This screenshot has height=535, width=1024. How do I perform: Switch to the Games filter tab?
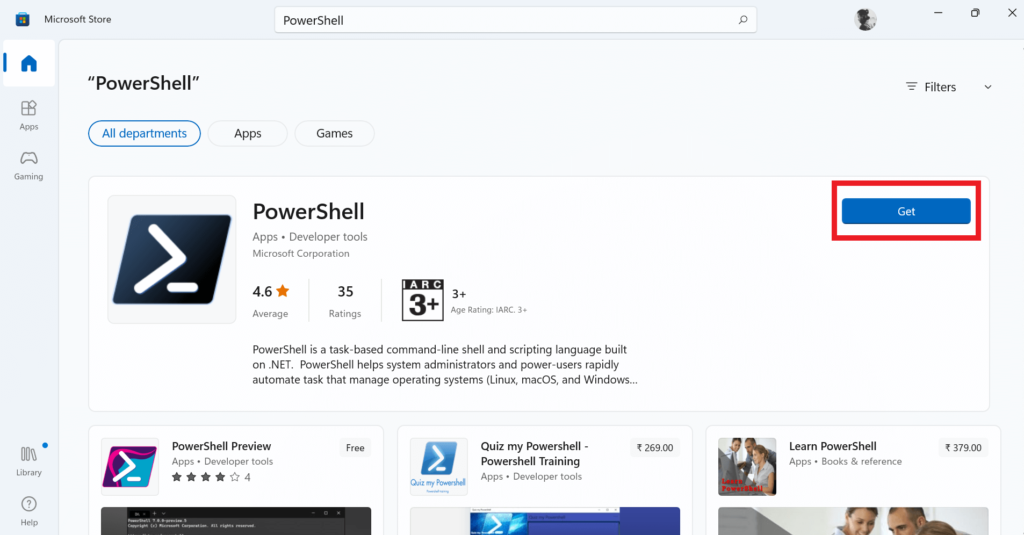(335, 133)
